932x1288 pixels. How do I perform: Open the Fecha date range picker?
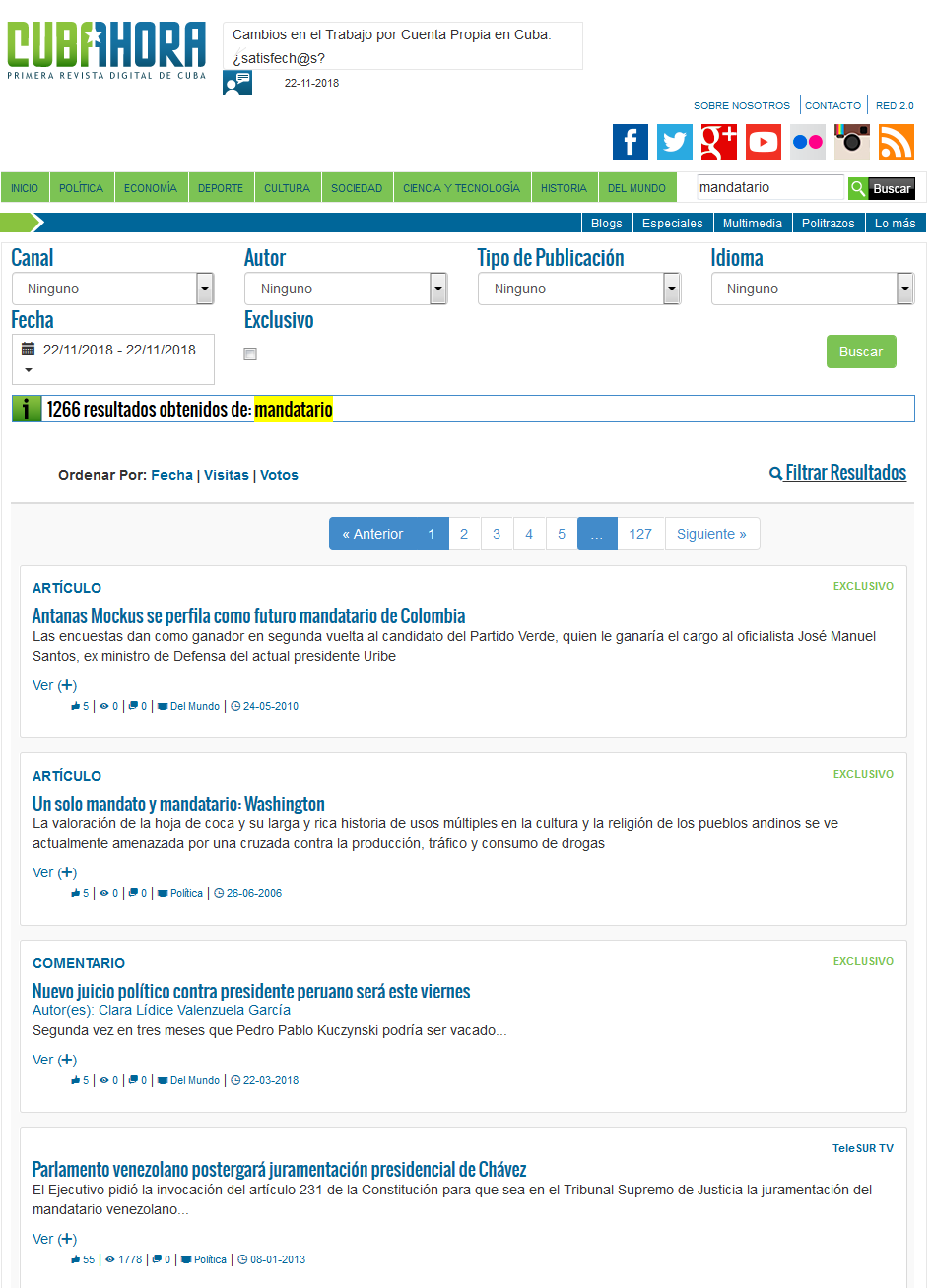coord(112,358)
